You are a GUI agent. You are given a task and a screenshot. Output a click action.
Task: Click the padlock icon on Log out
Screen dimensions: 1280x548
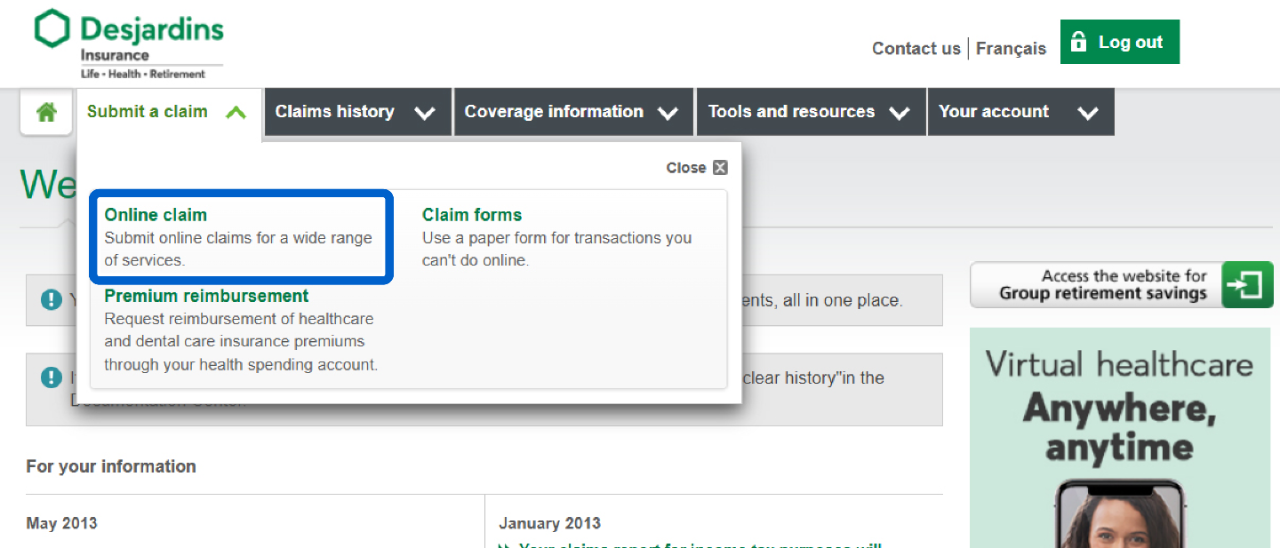(x=1078, y=42)
